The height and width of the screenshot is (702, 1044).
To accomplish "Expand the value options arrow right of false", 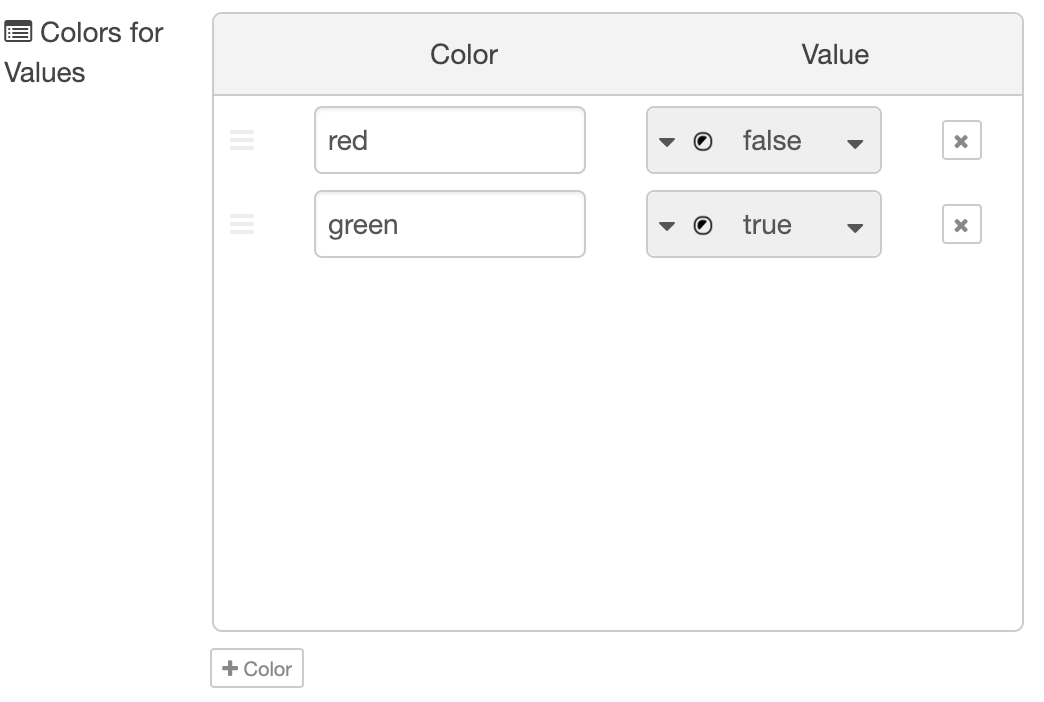I will pyautogui.click(x=854, y=143).
